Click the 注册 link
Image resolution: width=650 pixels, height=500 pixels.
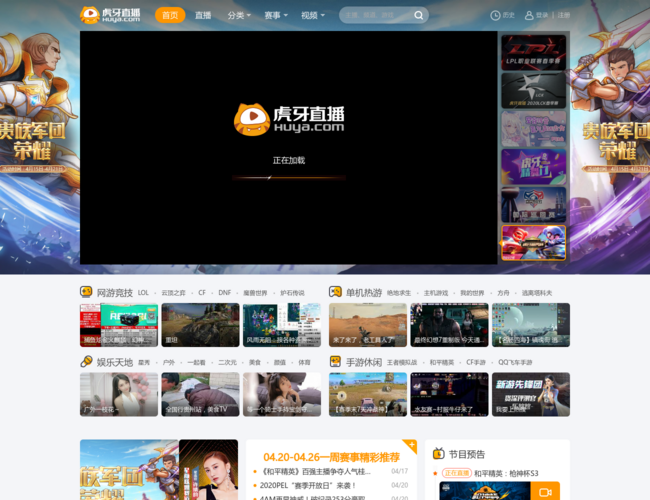tap(564, 15)
